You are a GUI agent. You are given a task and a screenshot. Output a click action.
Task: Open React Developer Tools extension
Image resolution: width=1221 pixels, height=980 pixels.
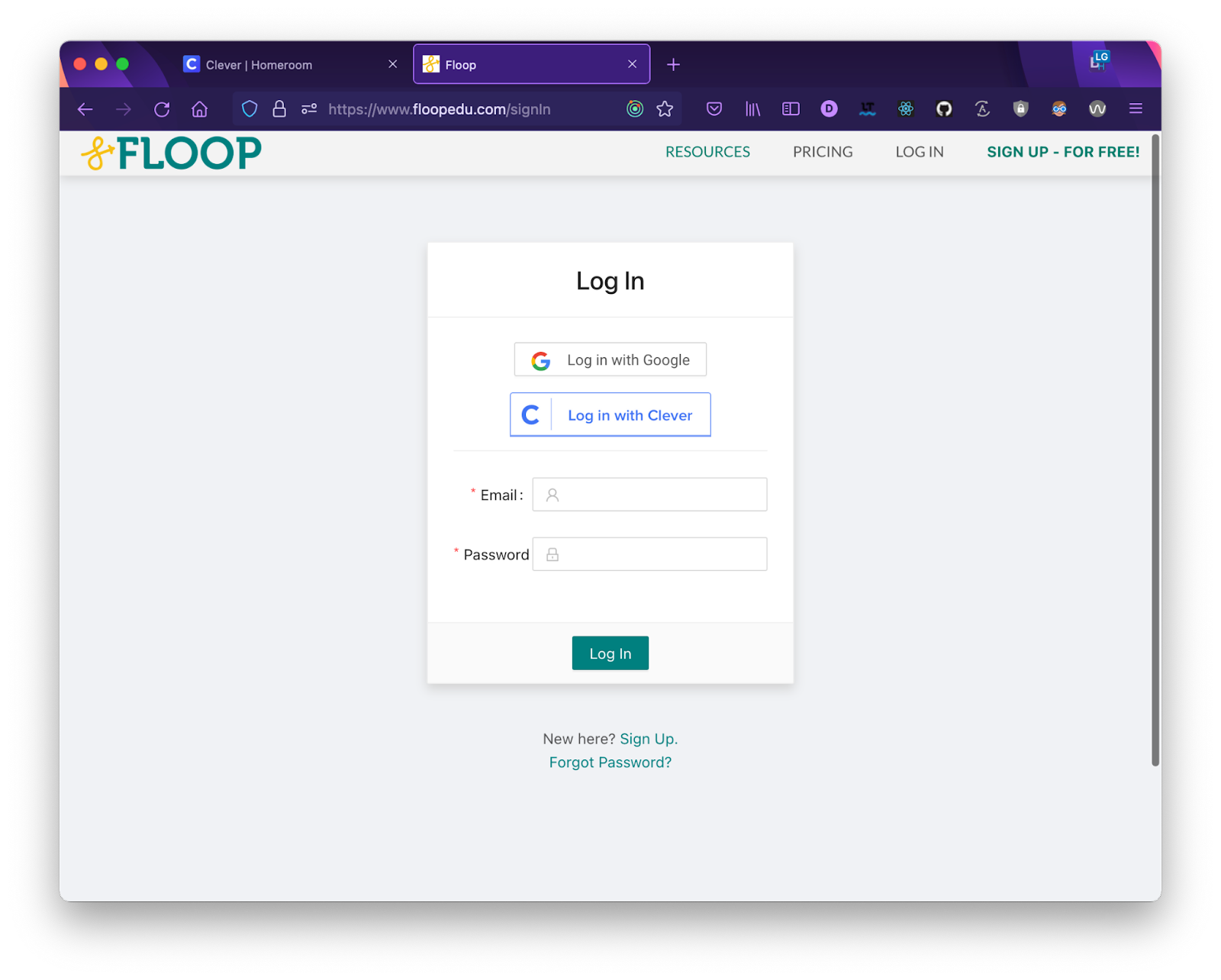point(906,109)
